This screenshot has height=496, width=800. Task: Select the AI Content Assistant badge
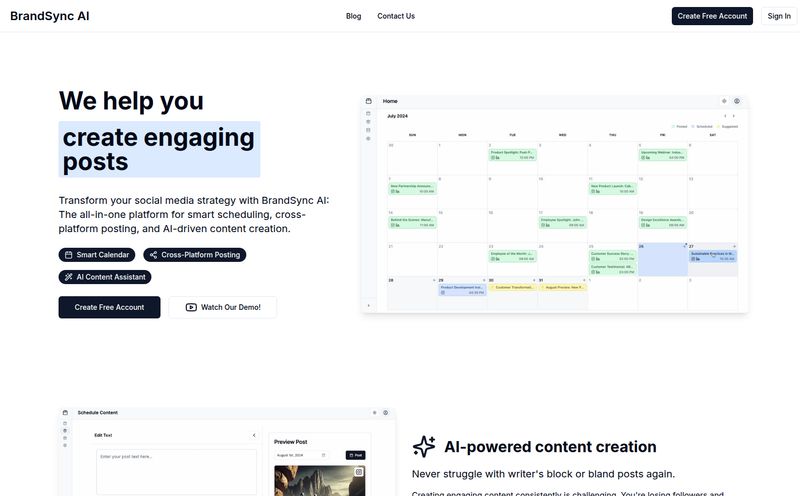[105, 277]
